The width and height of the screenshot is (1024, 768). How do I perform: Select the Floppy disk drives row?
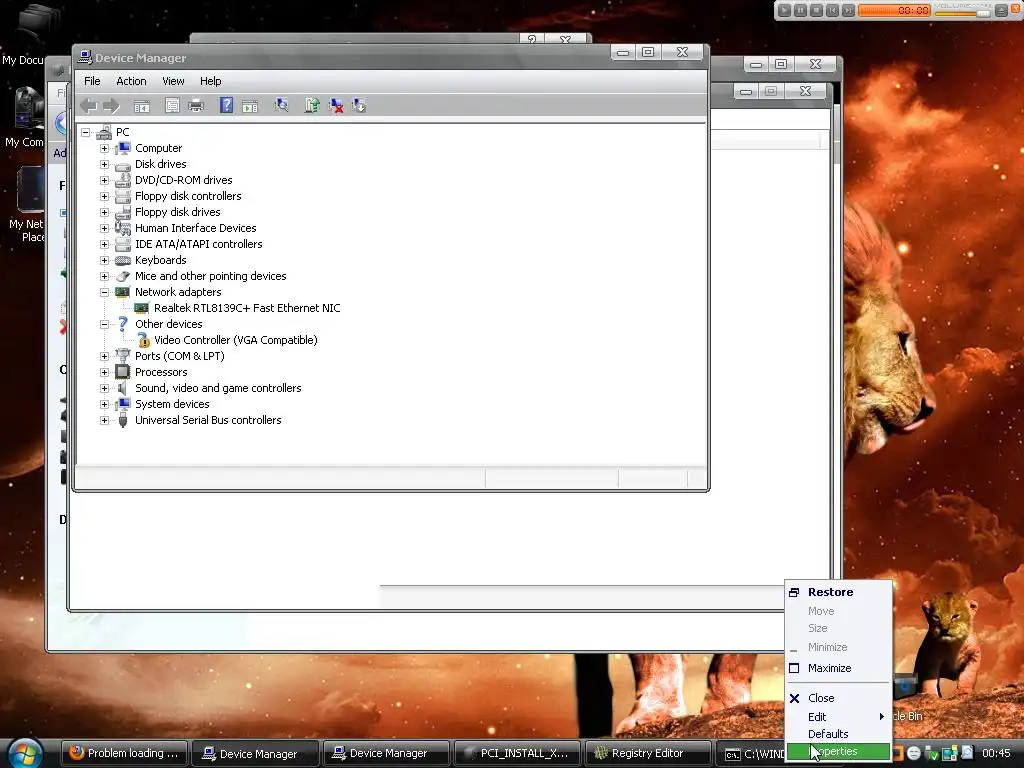[178, 212]
